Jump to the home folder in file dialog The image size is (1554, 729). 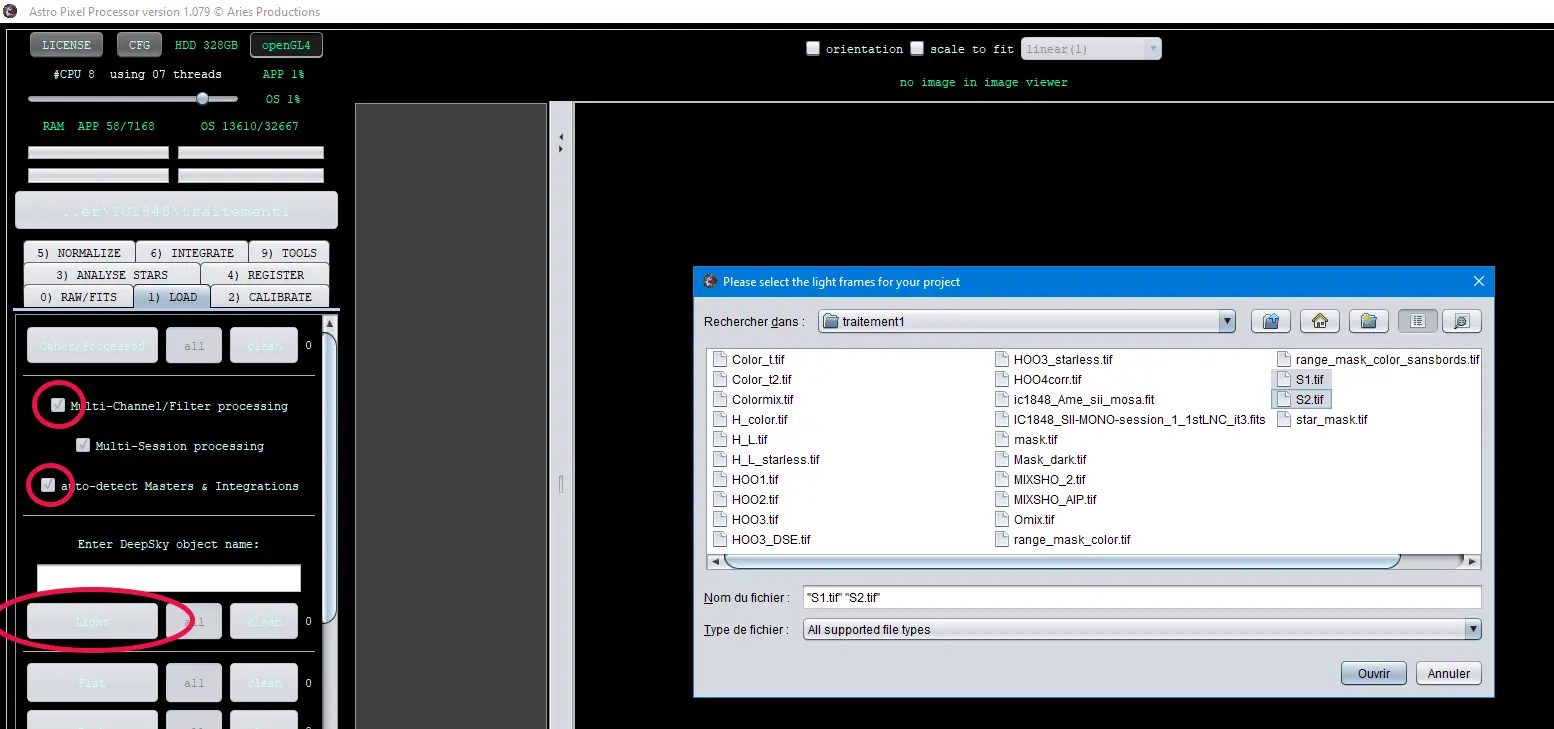(1320, 321)
